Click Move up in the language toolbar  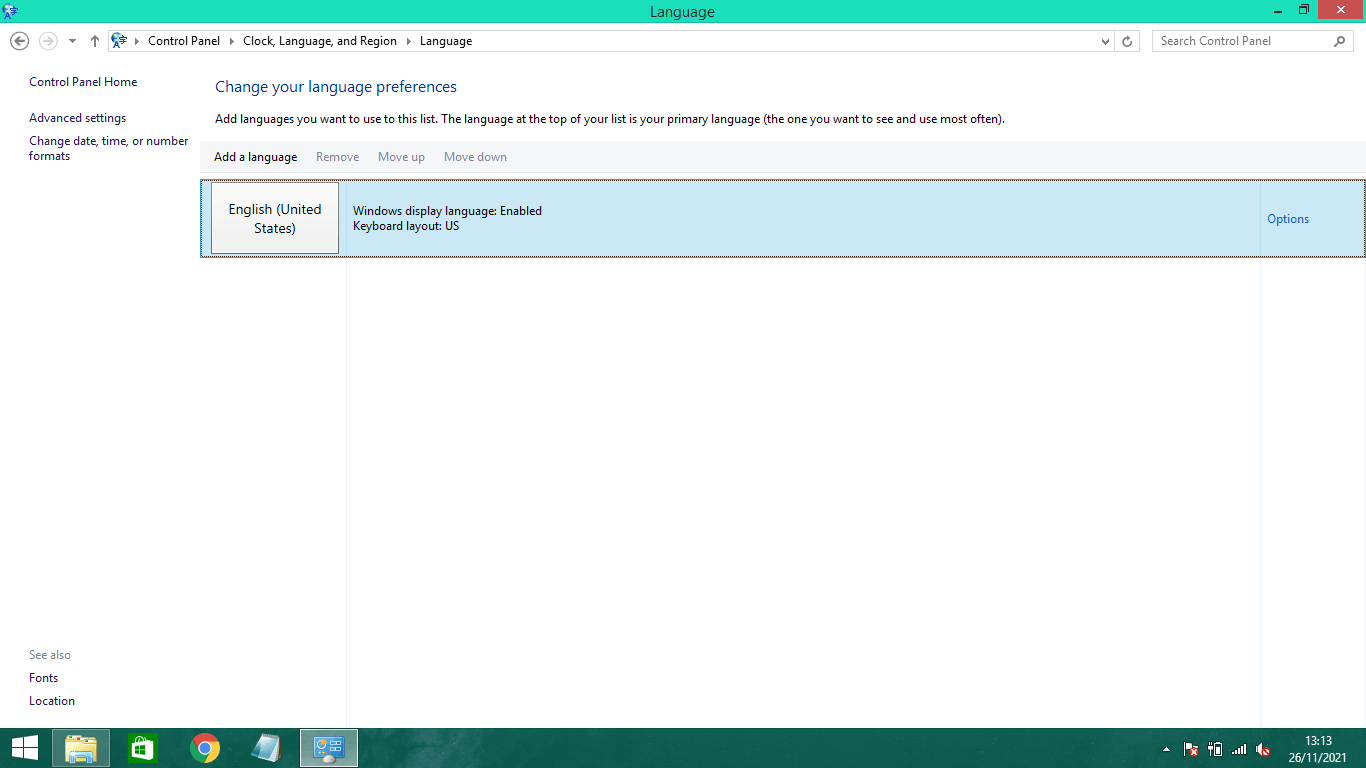coord(401,157)
